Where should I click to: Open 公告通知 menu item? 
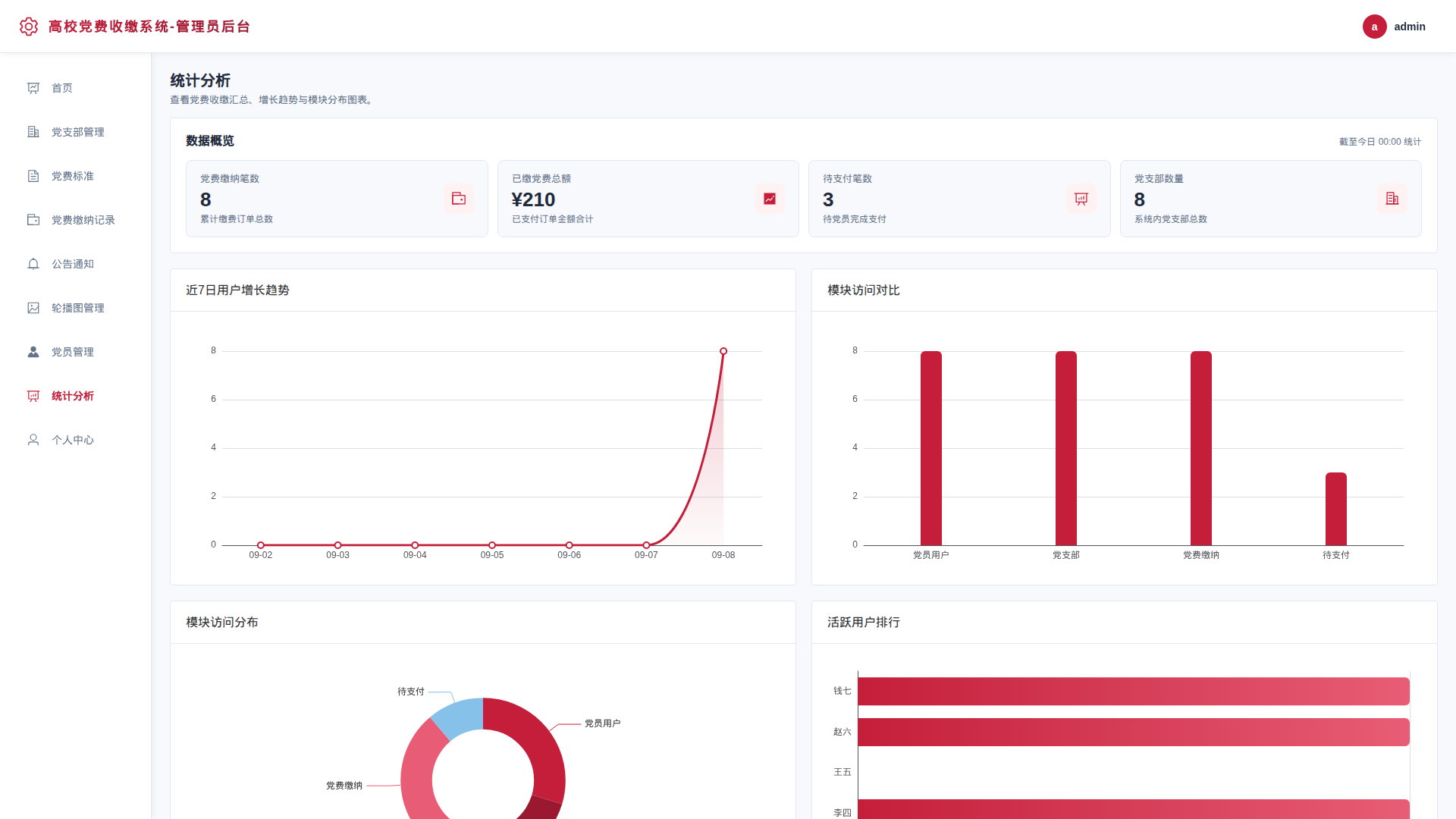coord(76,264)
